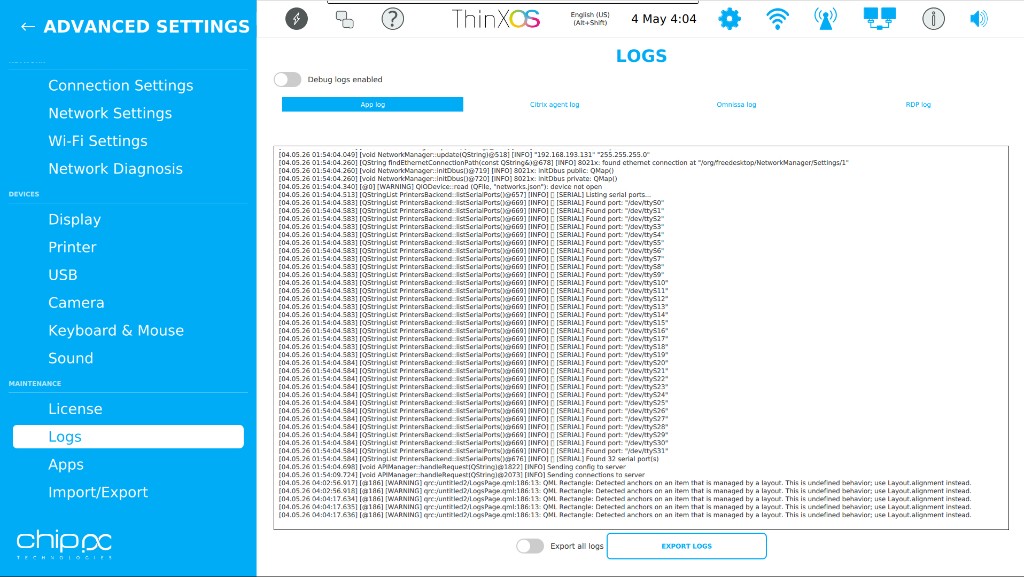The image size is (1024, 577).
Task: Click the Debug logs enabled label
Action: 345,80
